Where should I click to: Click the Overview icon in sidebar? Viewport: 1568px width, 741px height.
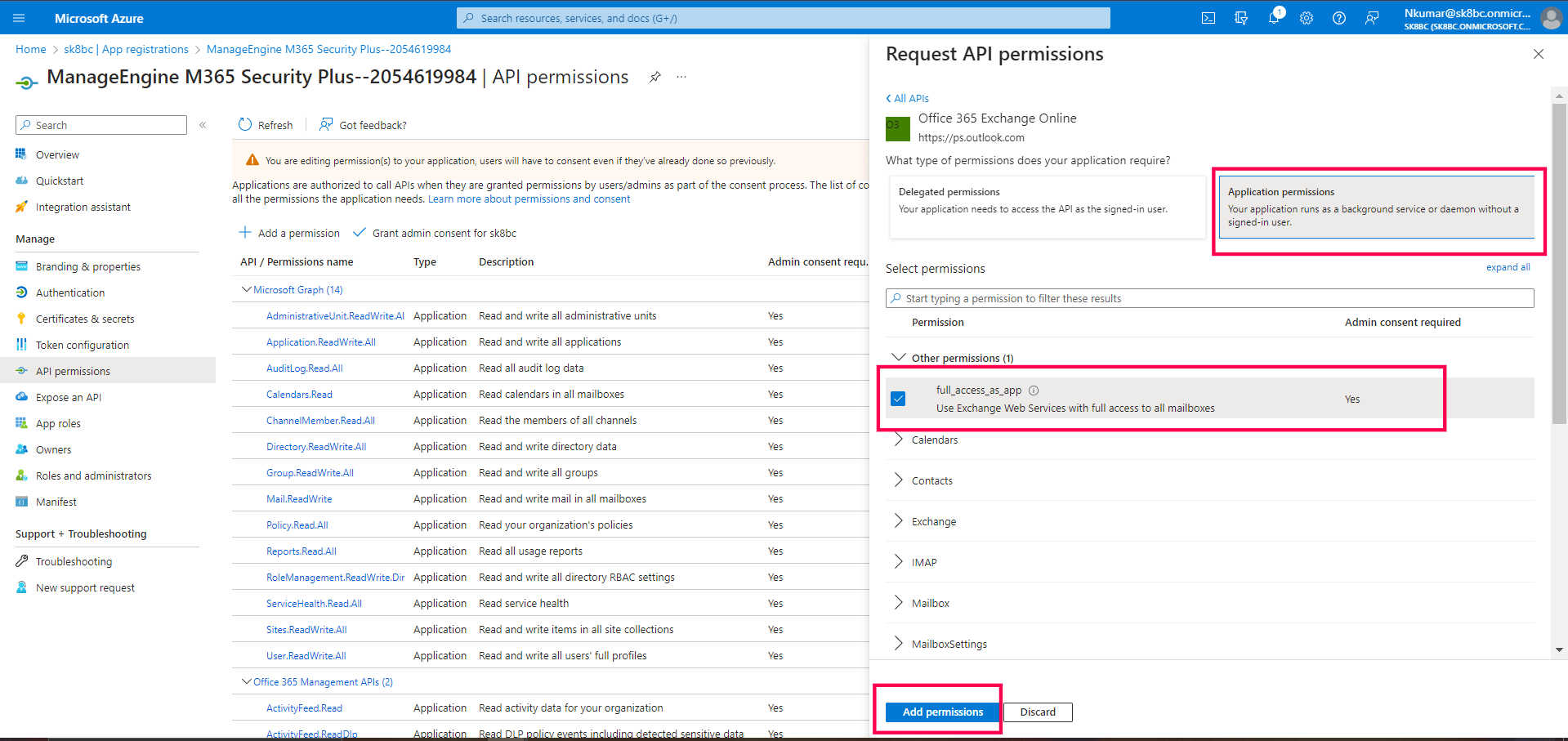[x=21, y=154]
